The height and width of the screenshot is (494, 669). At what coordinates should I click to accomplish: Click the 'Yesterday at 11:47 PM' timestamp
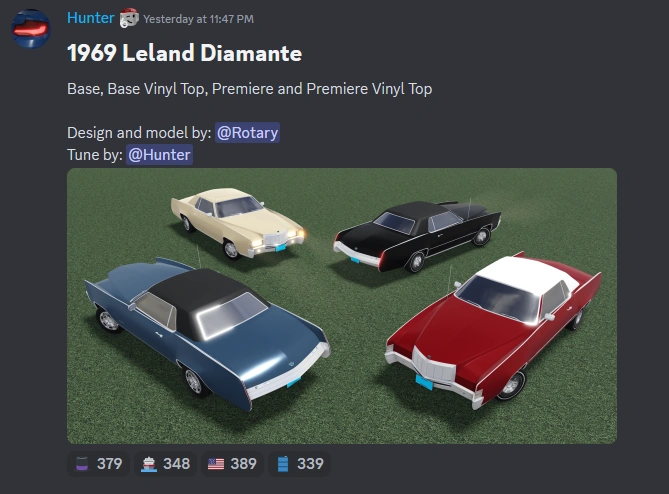tap(198, 19)
